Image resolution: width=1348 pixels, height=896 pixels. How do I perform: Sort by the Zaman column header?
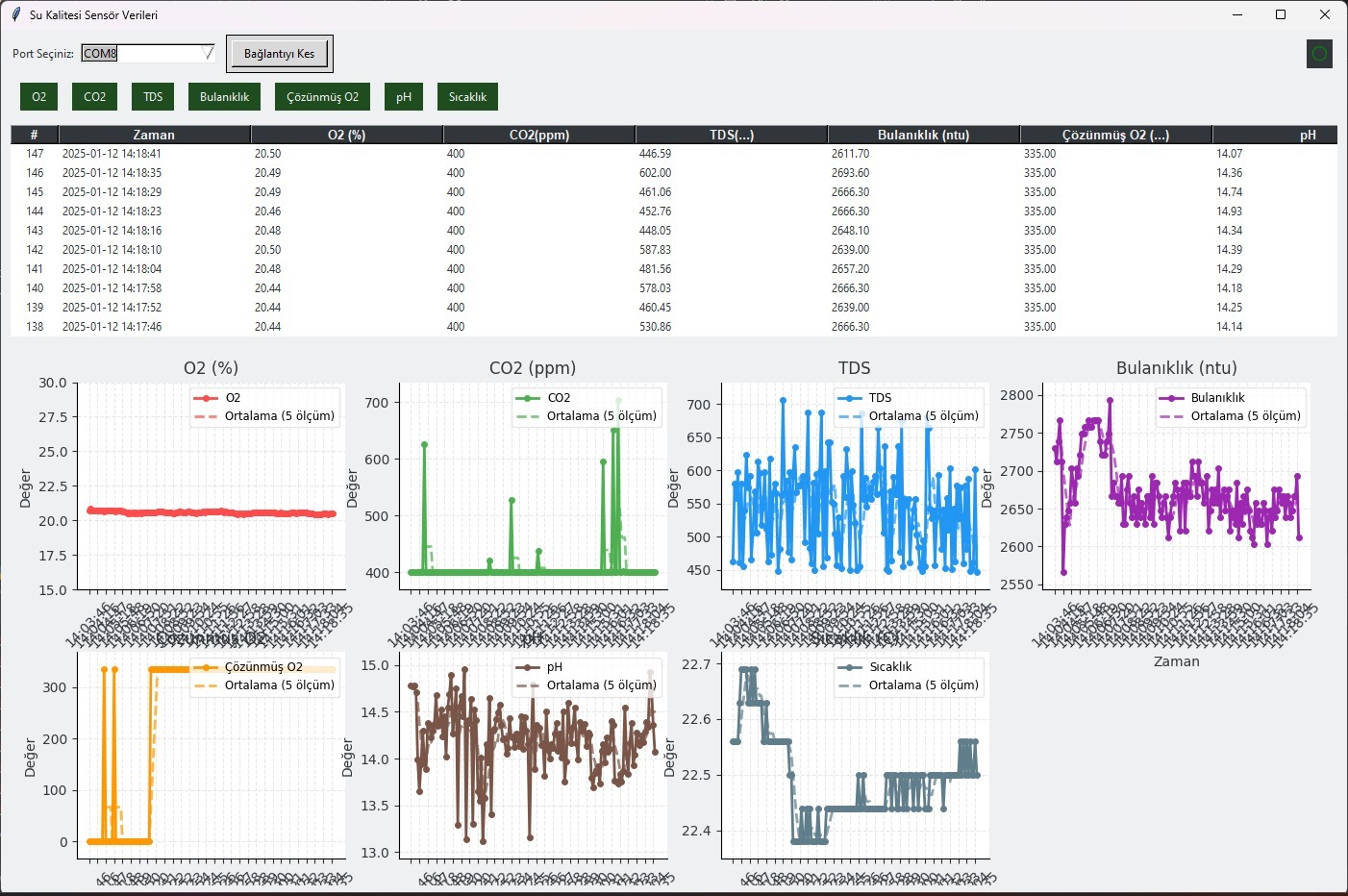click(155, 135)
